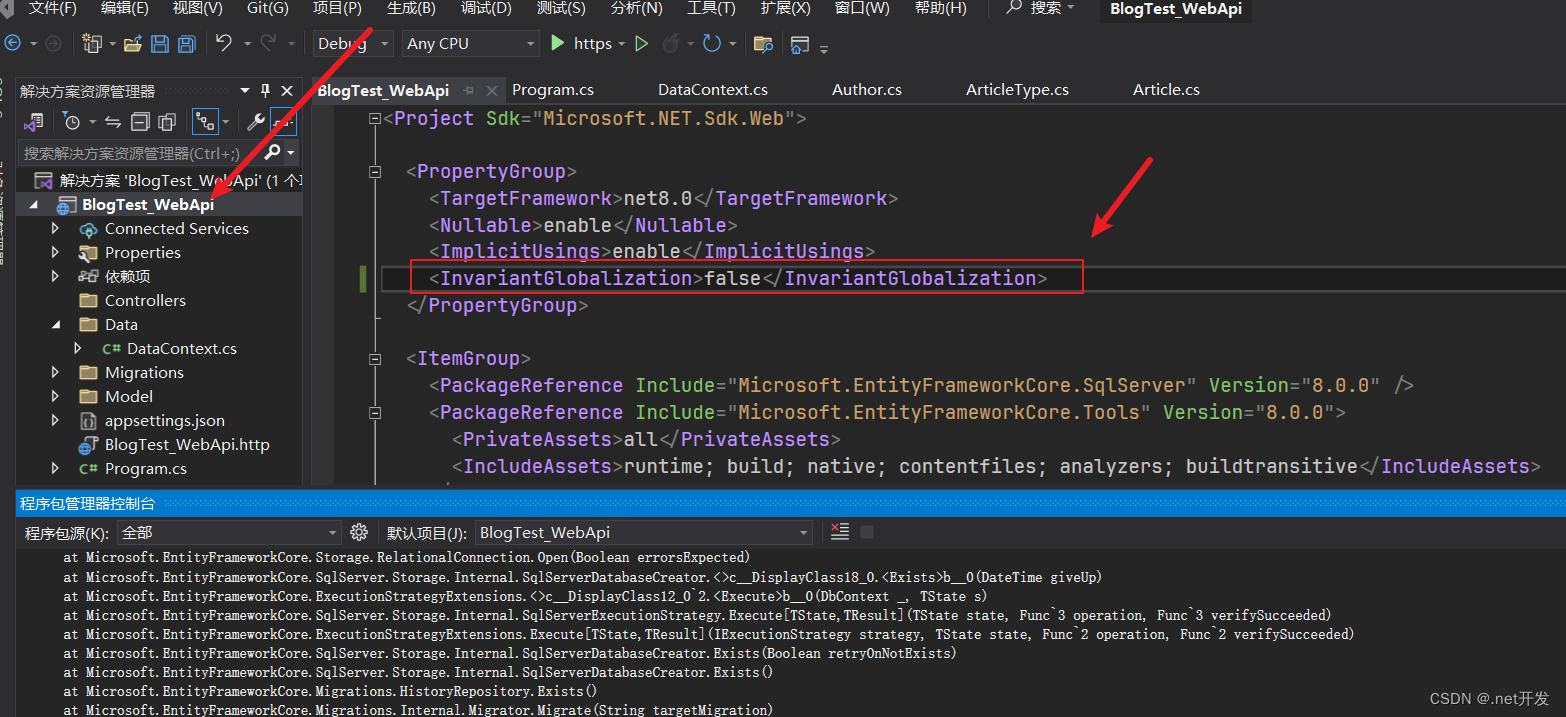Select DataContext.cs in Solution Explorer
Screen dimensions: 1566x717
[x=181, y=348]
